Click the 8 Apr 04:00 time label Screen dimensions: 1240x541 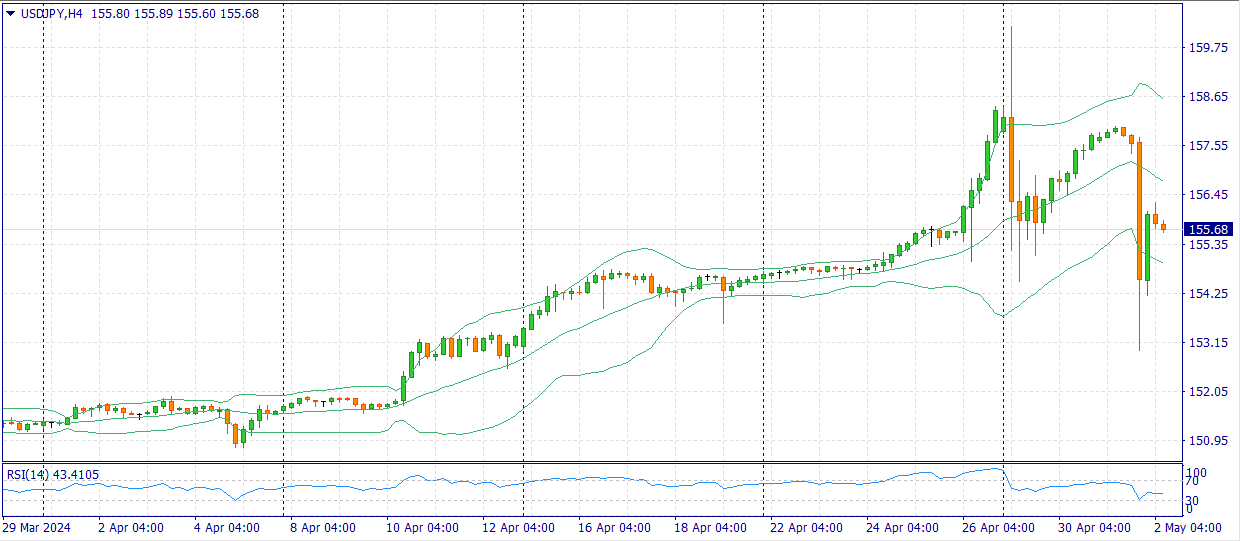pyautogui.click(x=323, y=527)
